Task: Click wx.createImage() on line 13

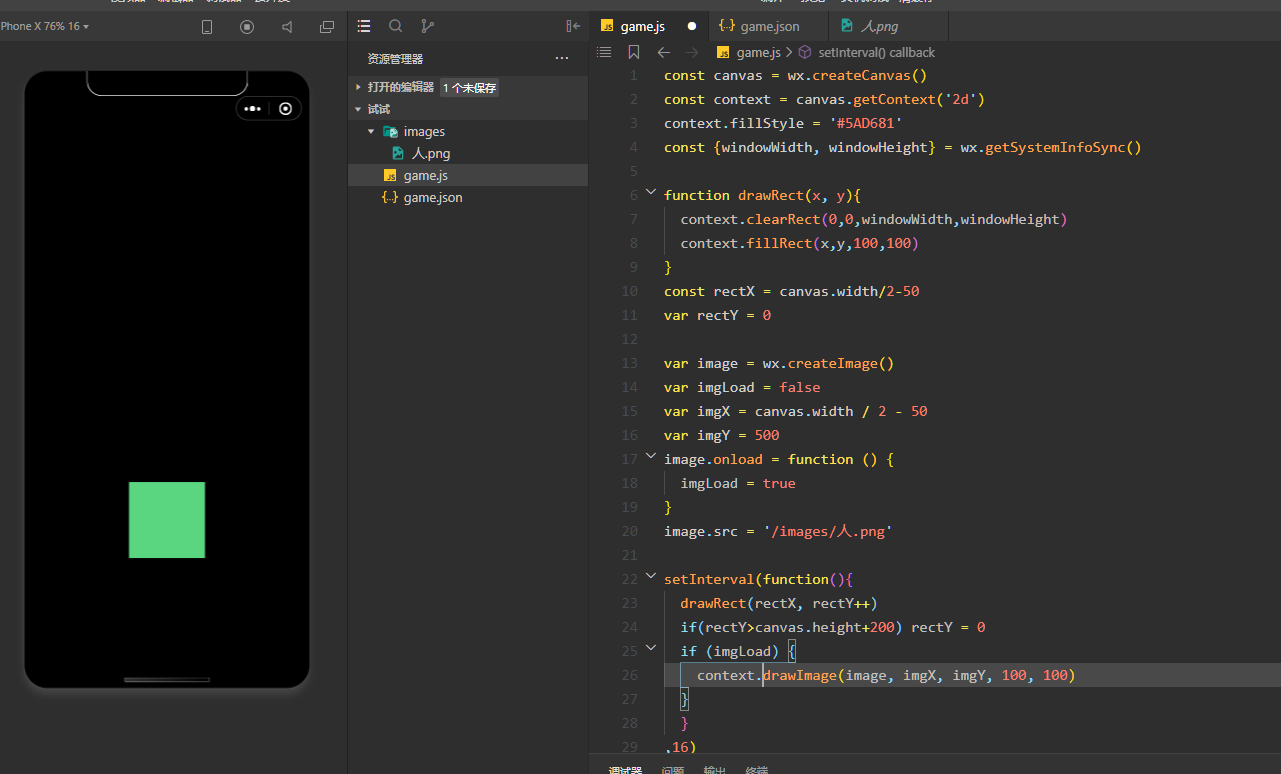Action: click(x=828, y=363)
